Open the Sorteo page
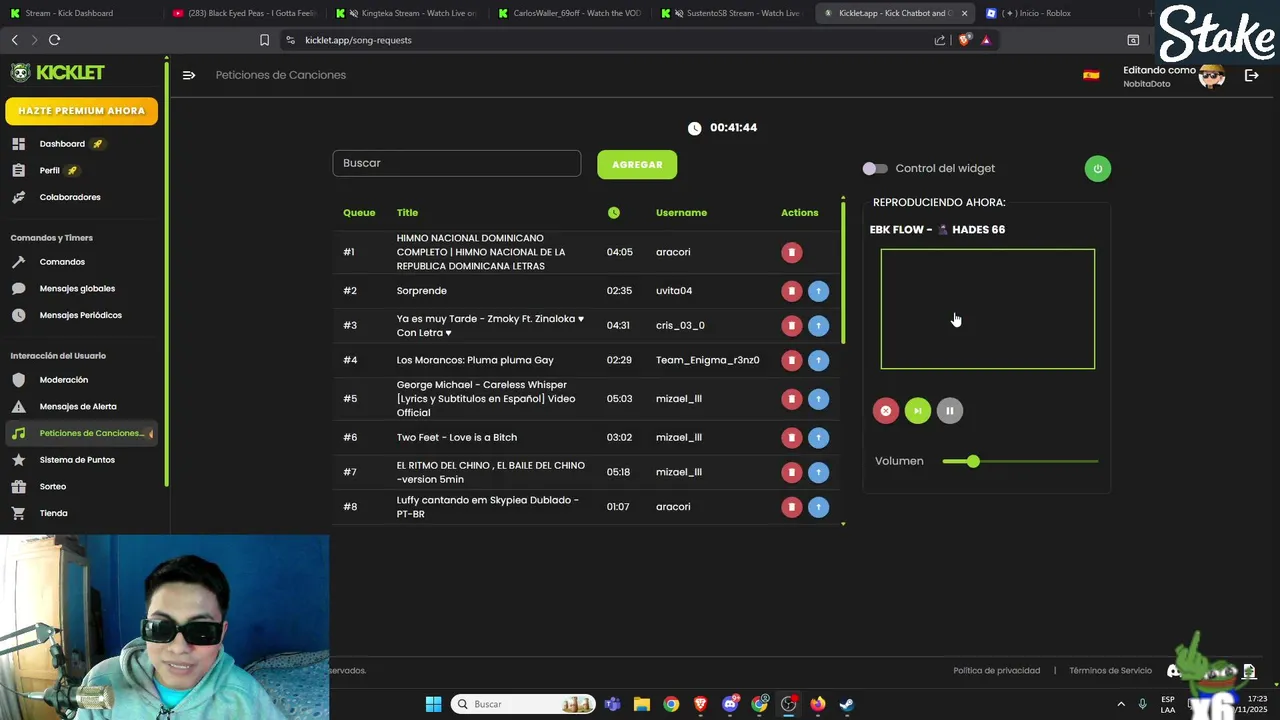Image resolution: width=1280 pixels, height=720 pixels. click(53, 487)
